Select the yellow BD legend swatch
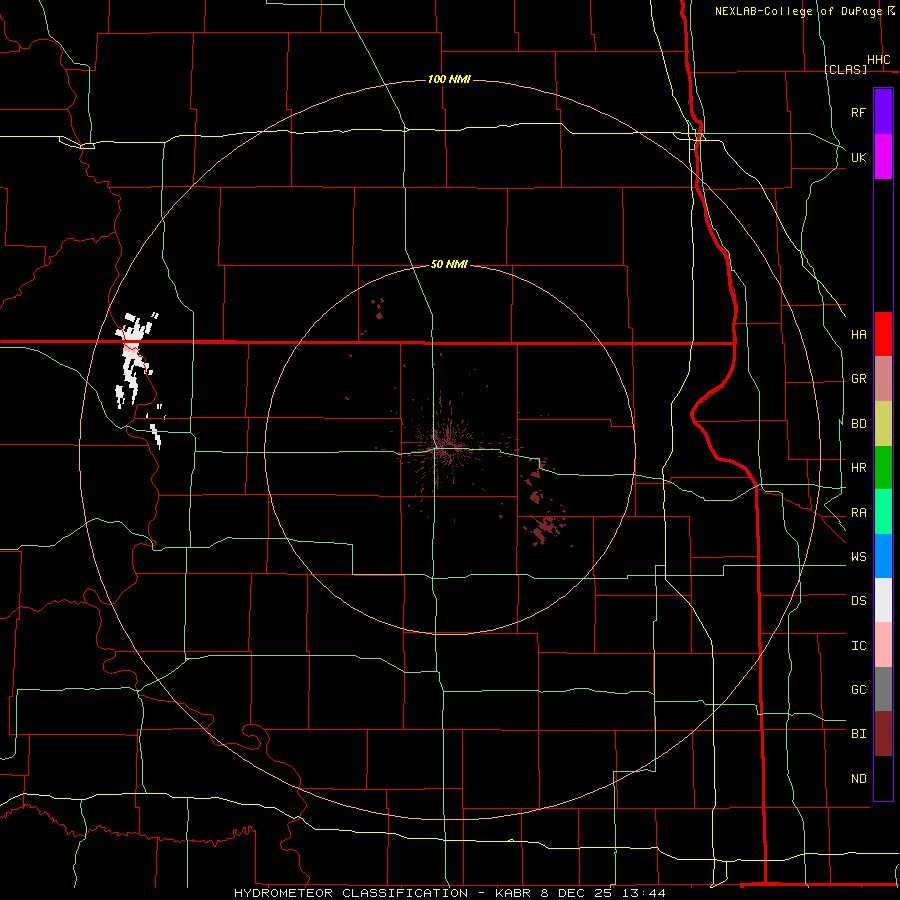This screenshot has width=900, height=900. pos(883,424)
